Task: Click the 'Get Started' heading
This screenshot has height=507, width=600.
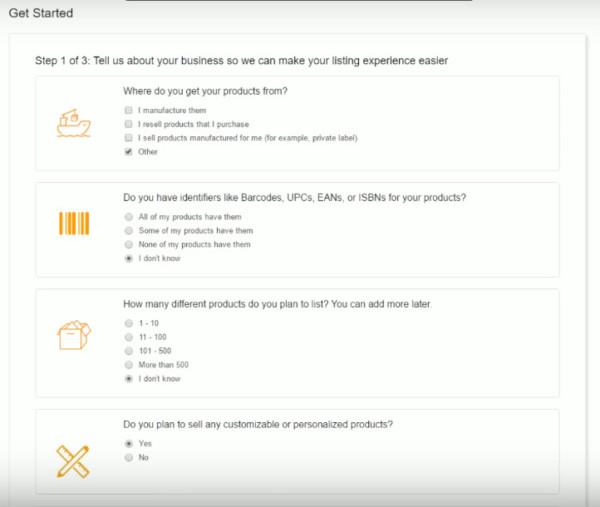Action: tap(41, 13)
